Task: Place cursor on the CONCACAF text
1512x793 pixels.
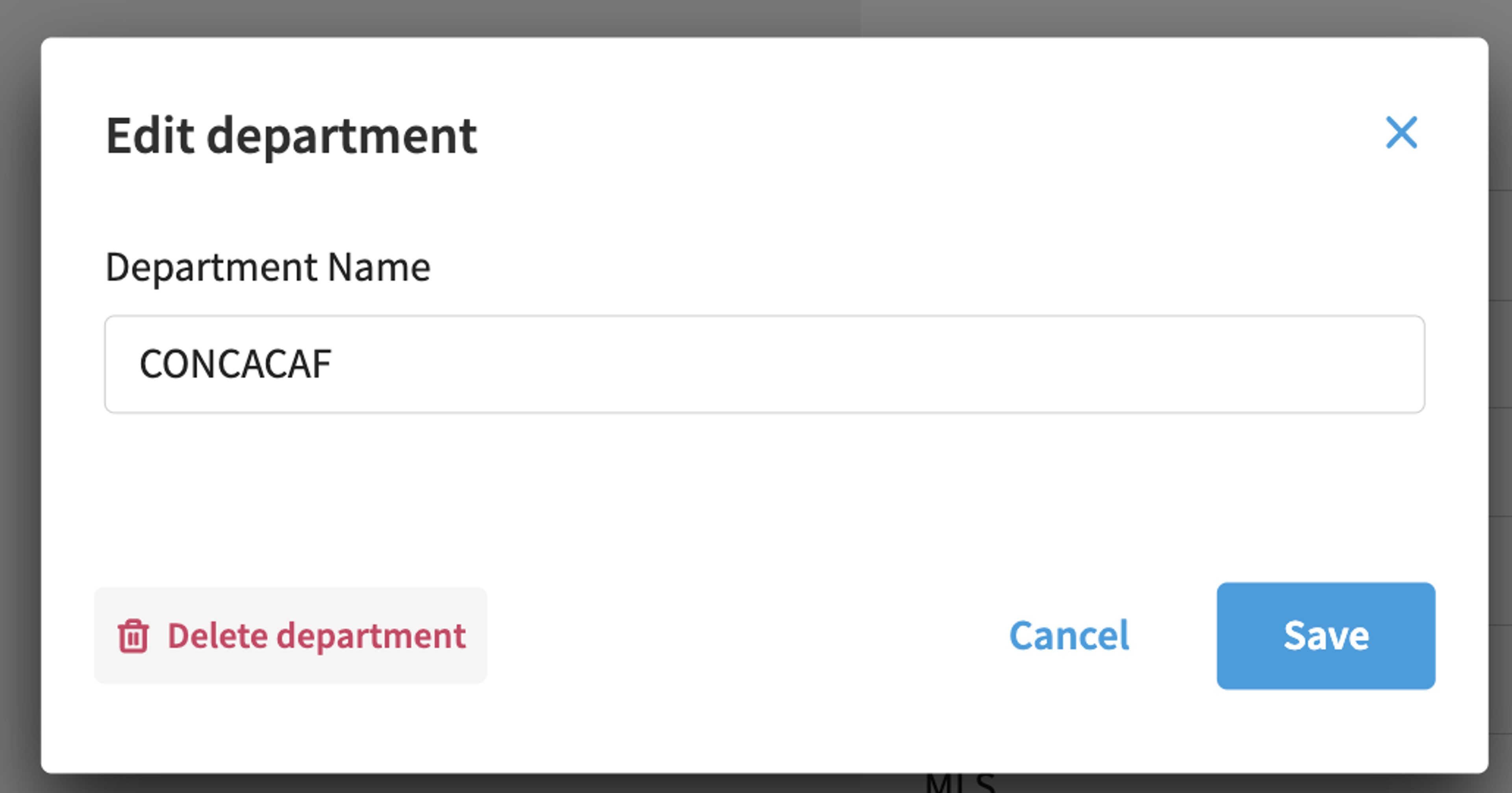Action: (235, 364)
